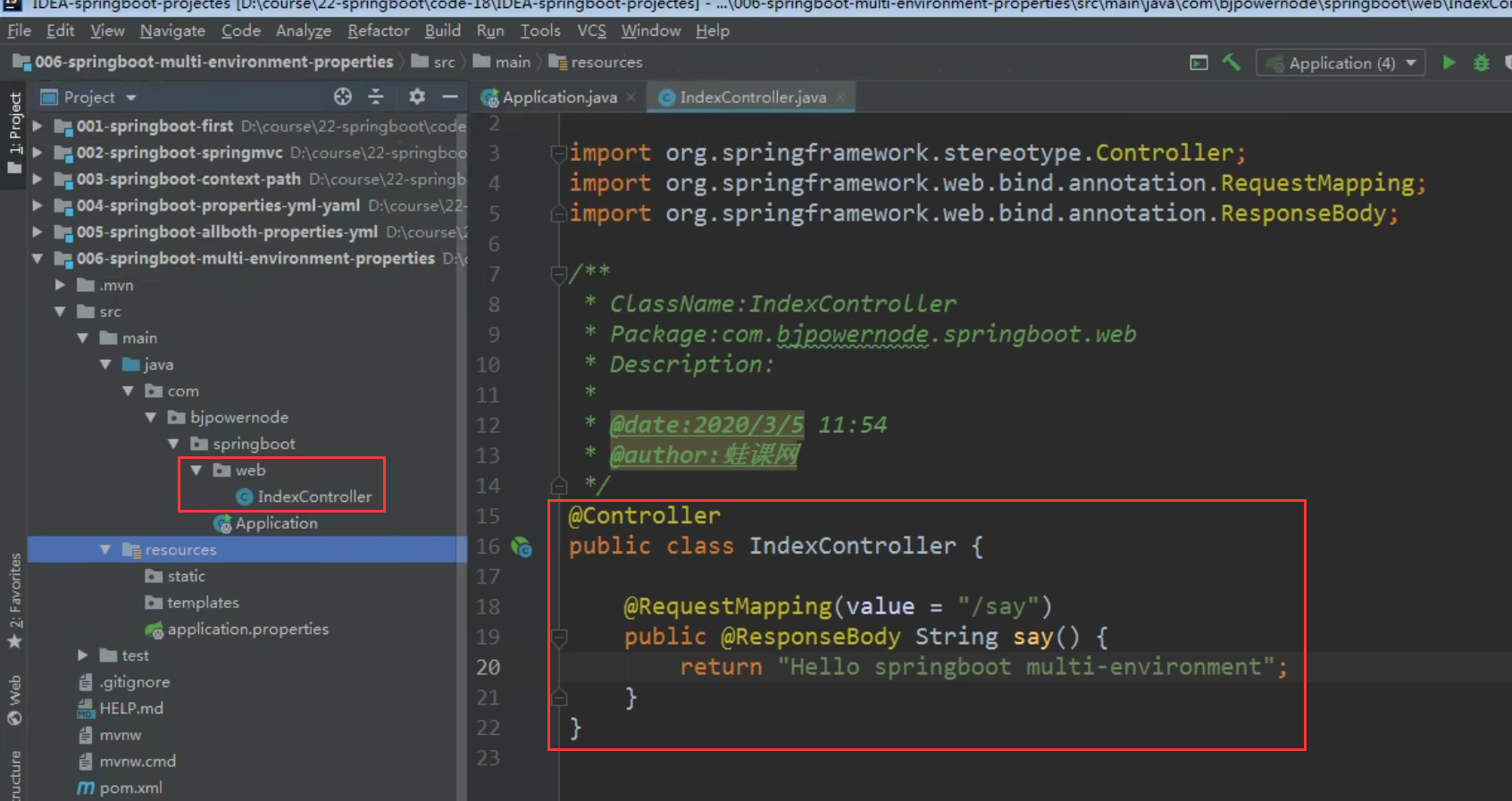Viewport: 1512px width, 801px height.
Task: Expand the 003-springboot-context-path module
Action: coord(38,179)
